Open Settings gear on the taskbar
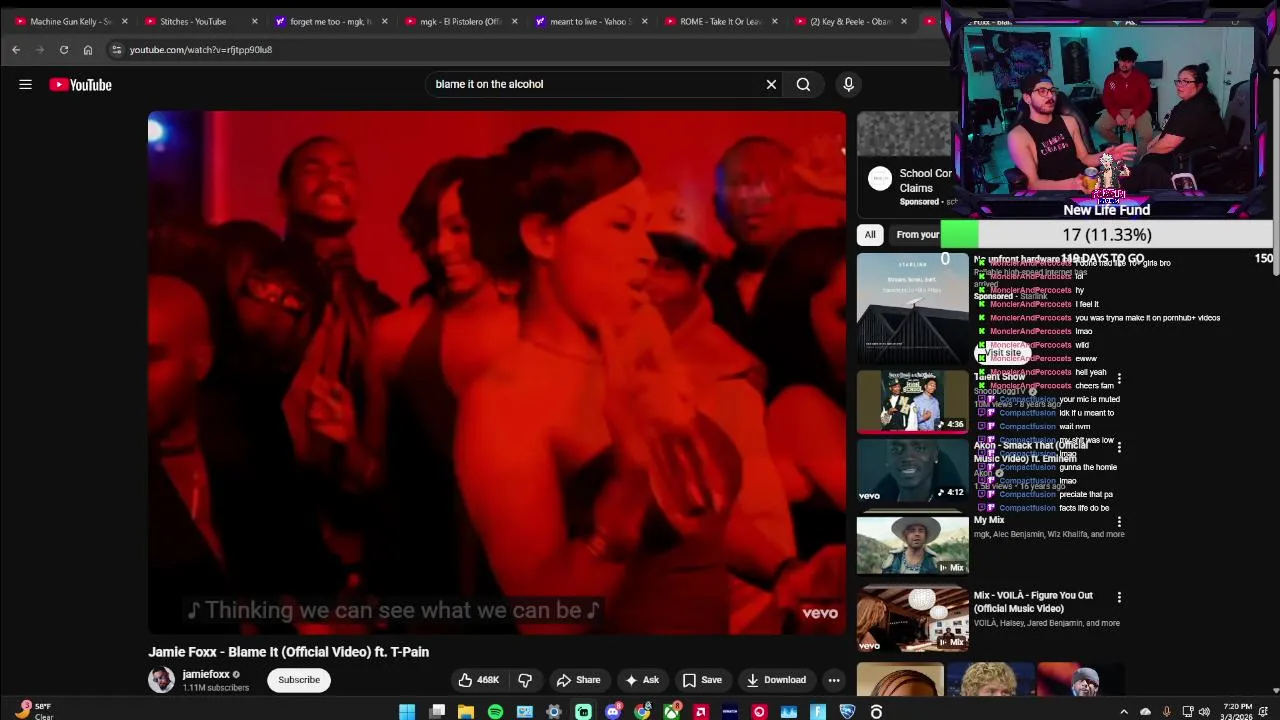 tap(554, 712)
